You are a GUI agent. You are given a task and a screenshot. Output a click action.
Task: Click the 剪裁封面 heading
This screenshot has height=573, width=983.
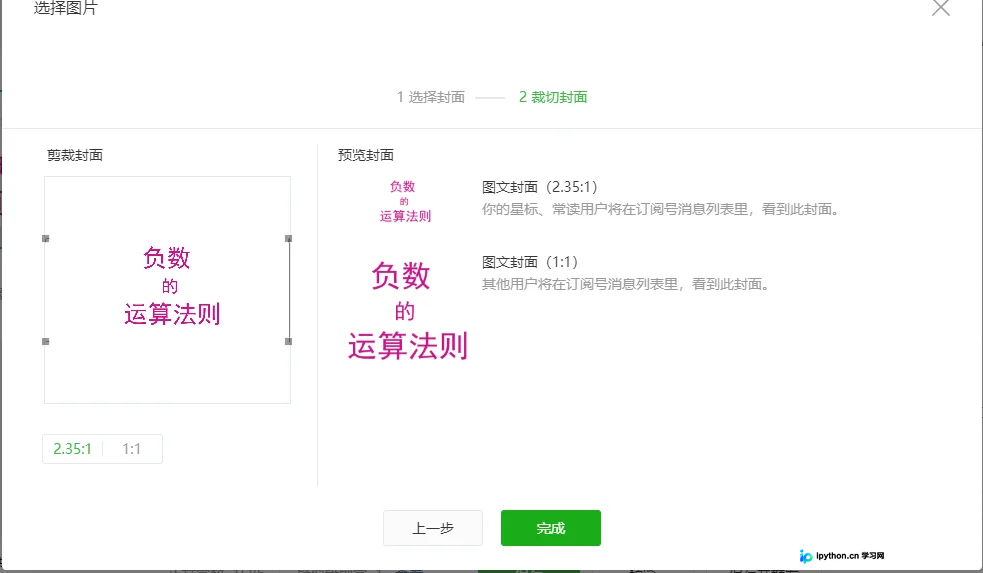tap(75, 155)
